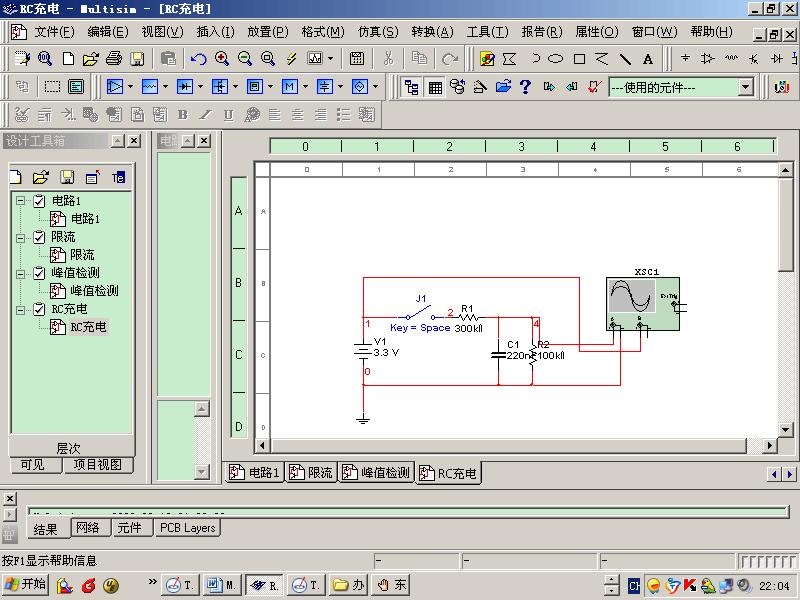Image resolution: width=800 pixels, height=600 pixels.
Task: Click the Transistor component group icon
Action: pos(219,87)
